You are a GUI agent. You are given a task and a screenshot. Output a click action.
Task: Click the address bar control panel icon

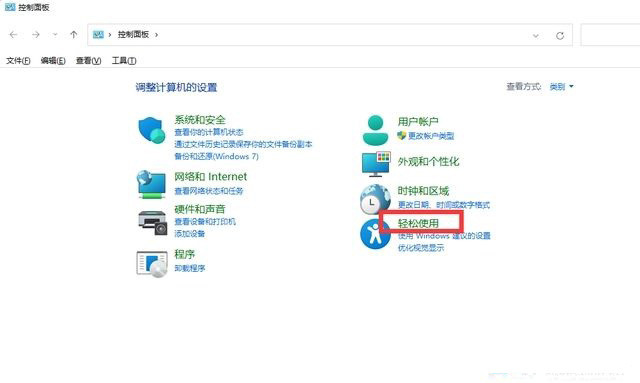click(98, 35)
